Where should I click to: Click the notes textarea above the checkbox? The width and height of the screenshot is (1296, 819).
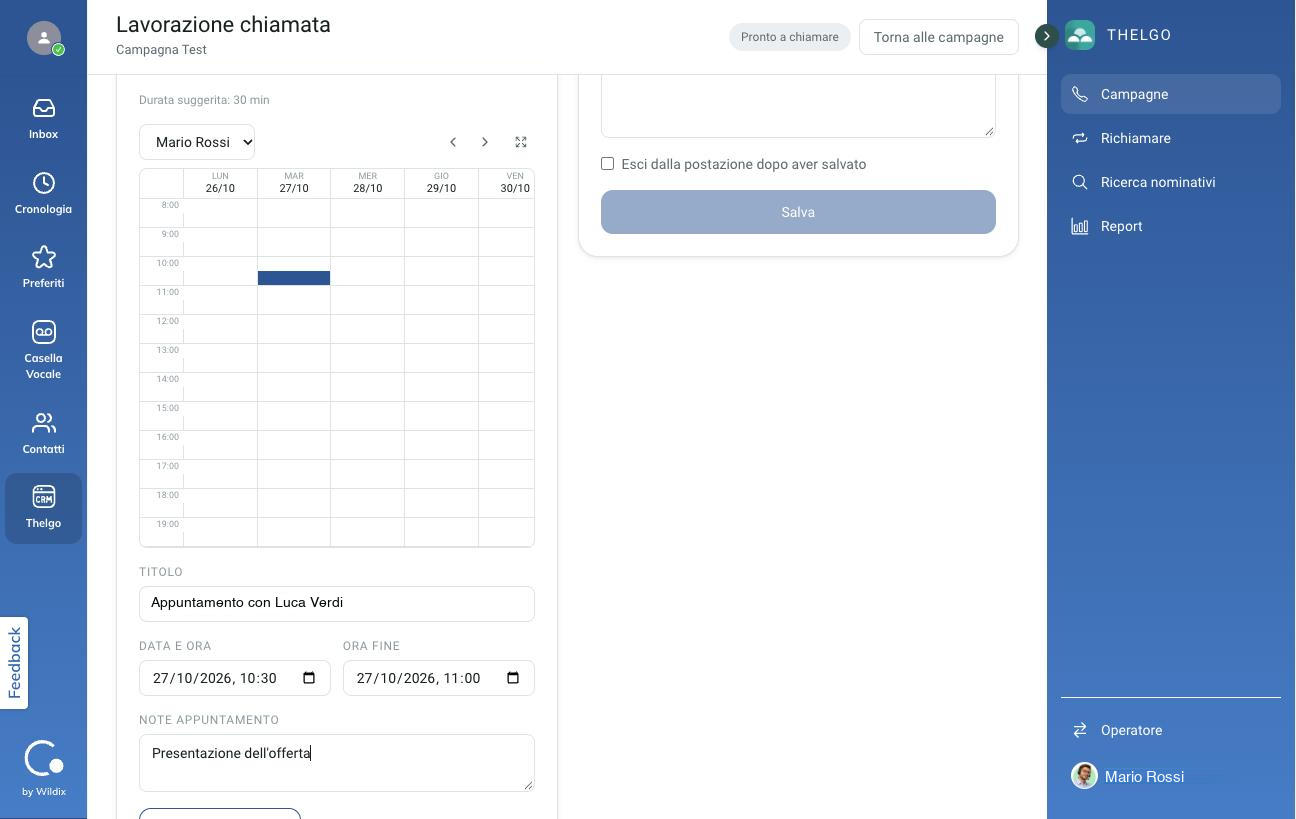798,106
